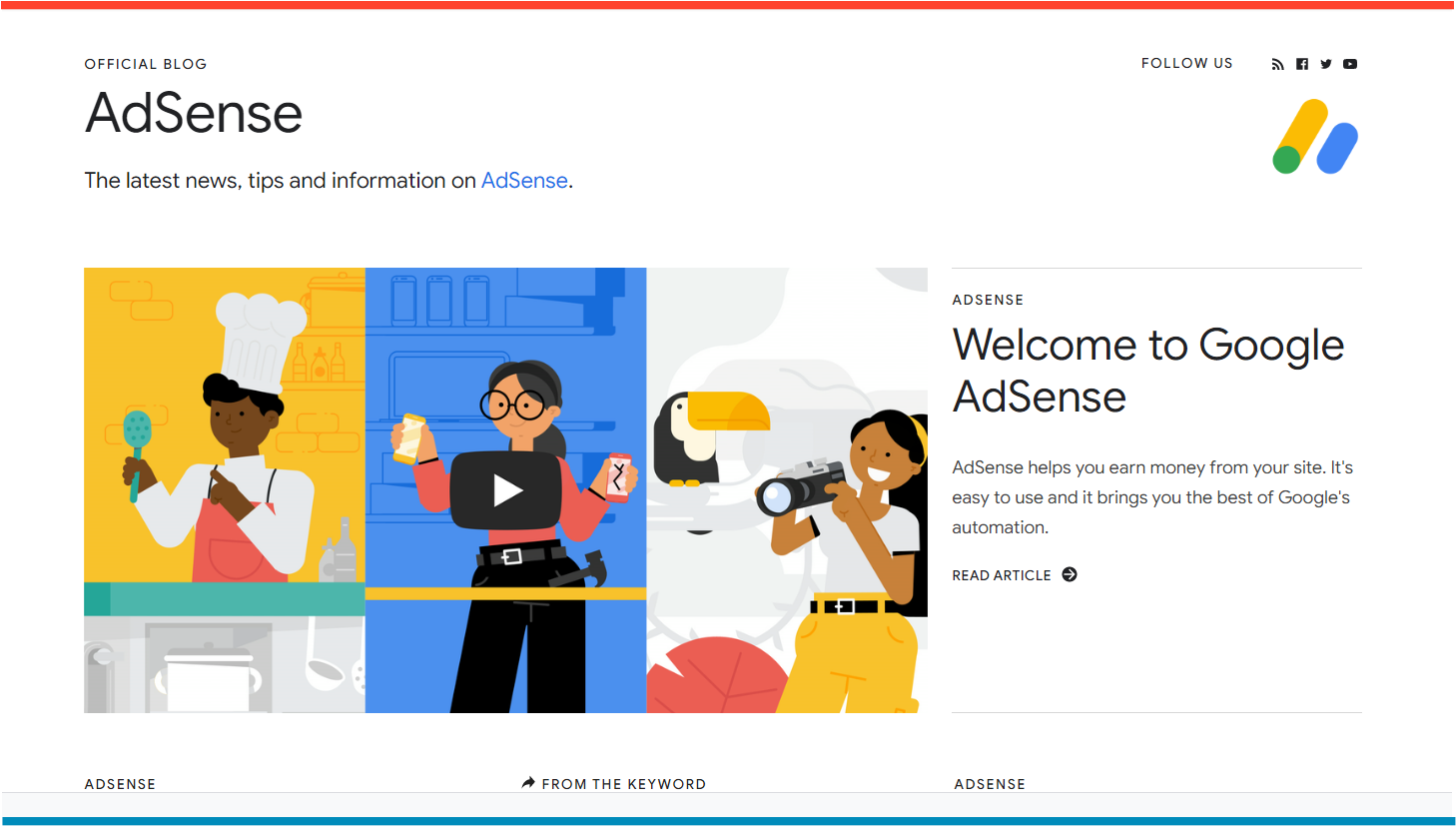Play the featured AdSense video

[x=505, y=490]
